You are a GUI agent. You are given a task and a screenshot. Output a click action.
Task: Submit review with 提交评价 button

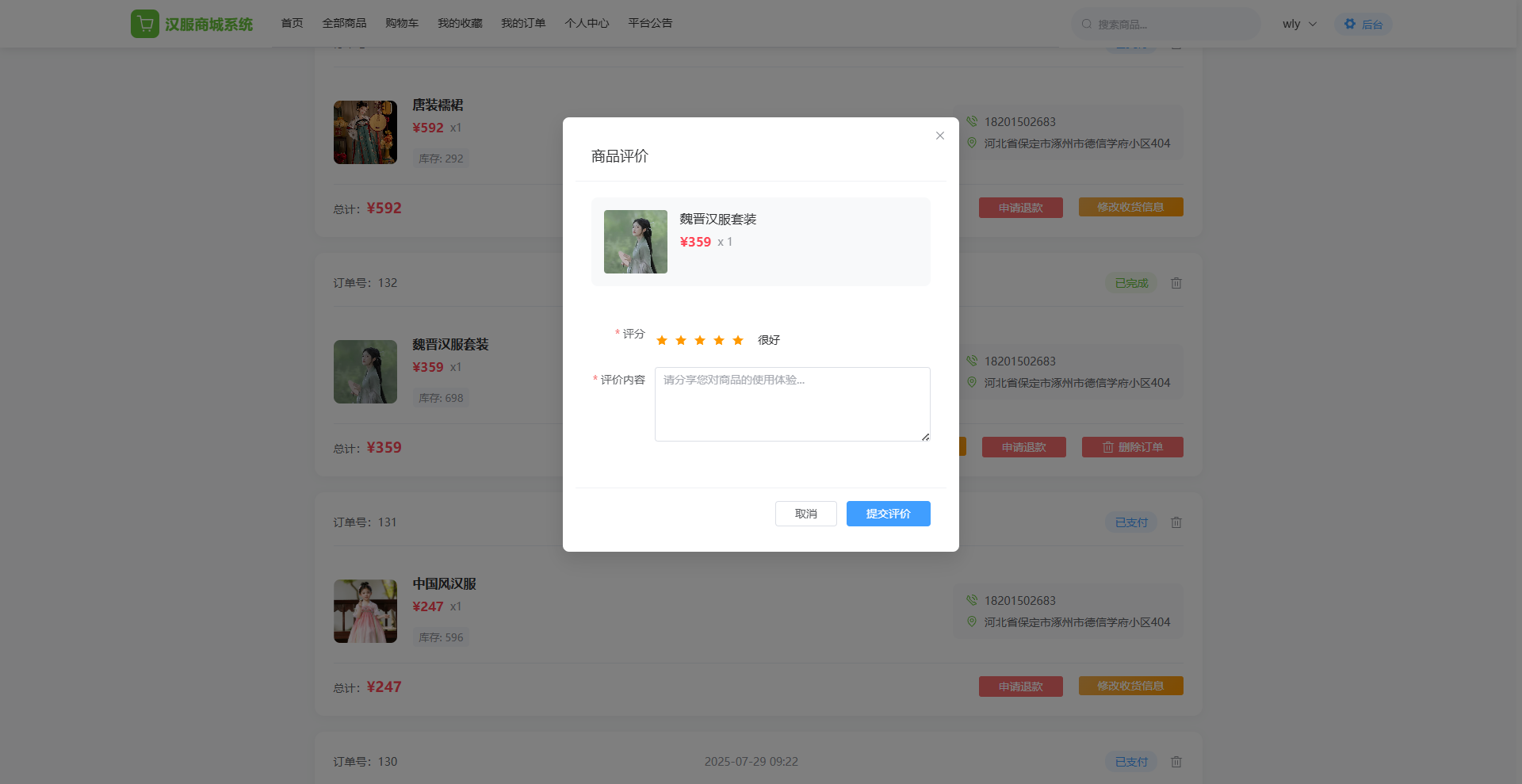[888, 514]
